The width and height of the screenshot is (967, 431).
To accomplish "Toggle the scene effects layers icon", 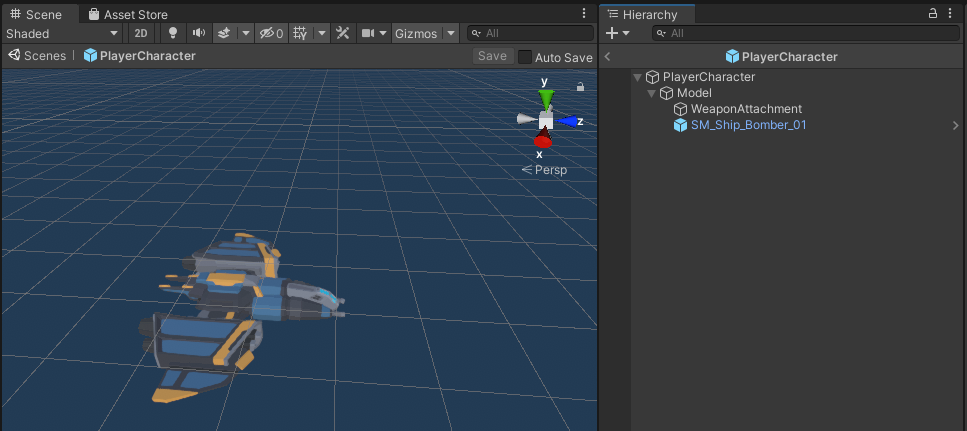I will point(225,33).
